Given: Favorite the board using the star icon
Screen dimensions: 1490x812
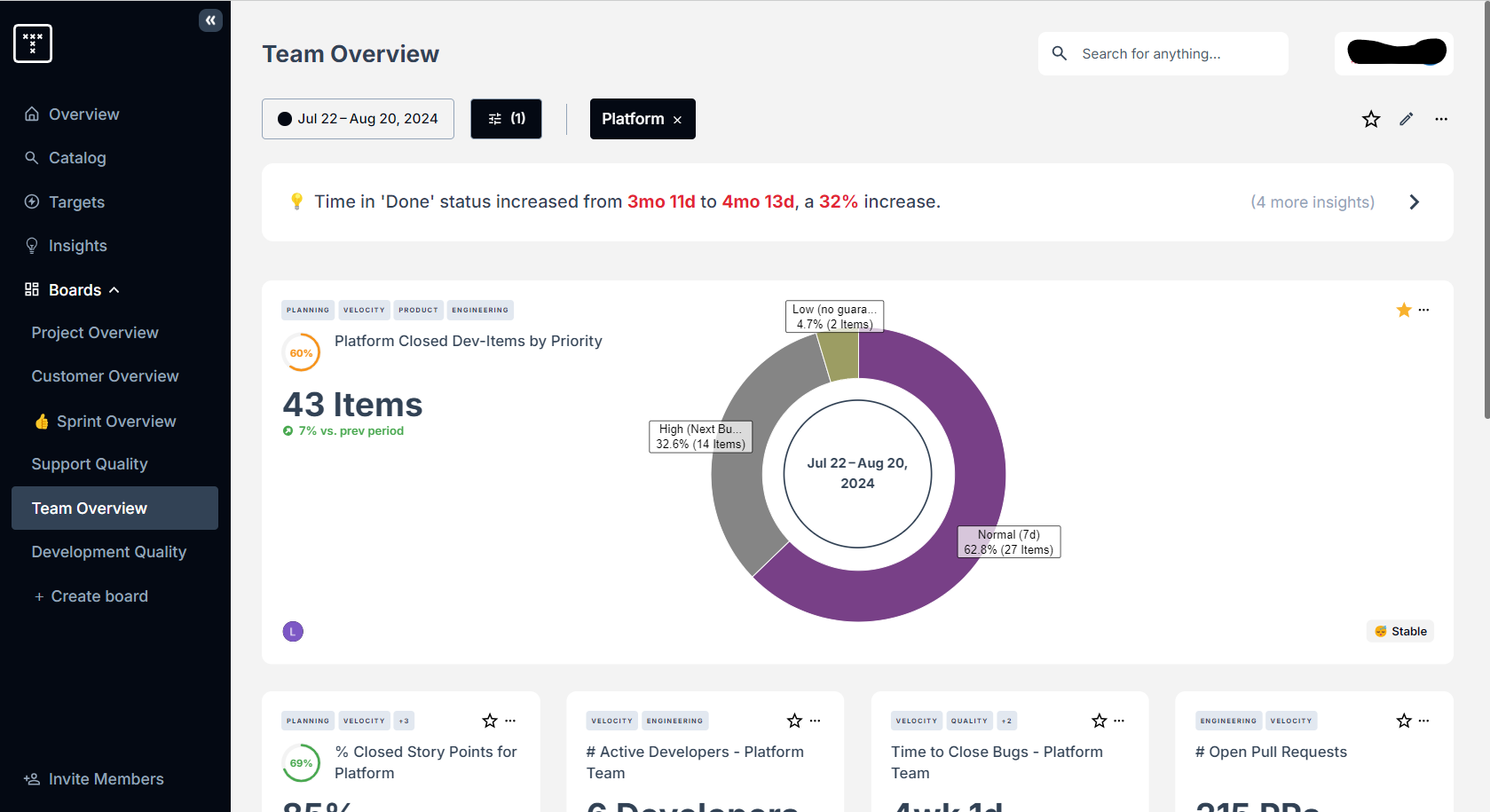Looking at the screenshot, I should (x=1370, y=118).
